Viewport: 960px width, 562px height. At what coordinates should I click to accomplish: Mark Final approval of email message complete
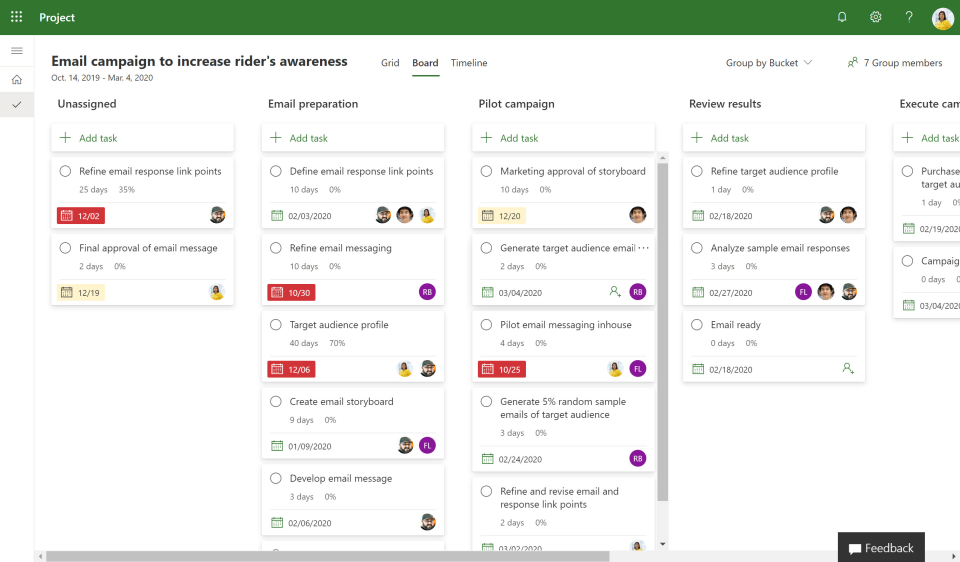coord(66,248)
